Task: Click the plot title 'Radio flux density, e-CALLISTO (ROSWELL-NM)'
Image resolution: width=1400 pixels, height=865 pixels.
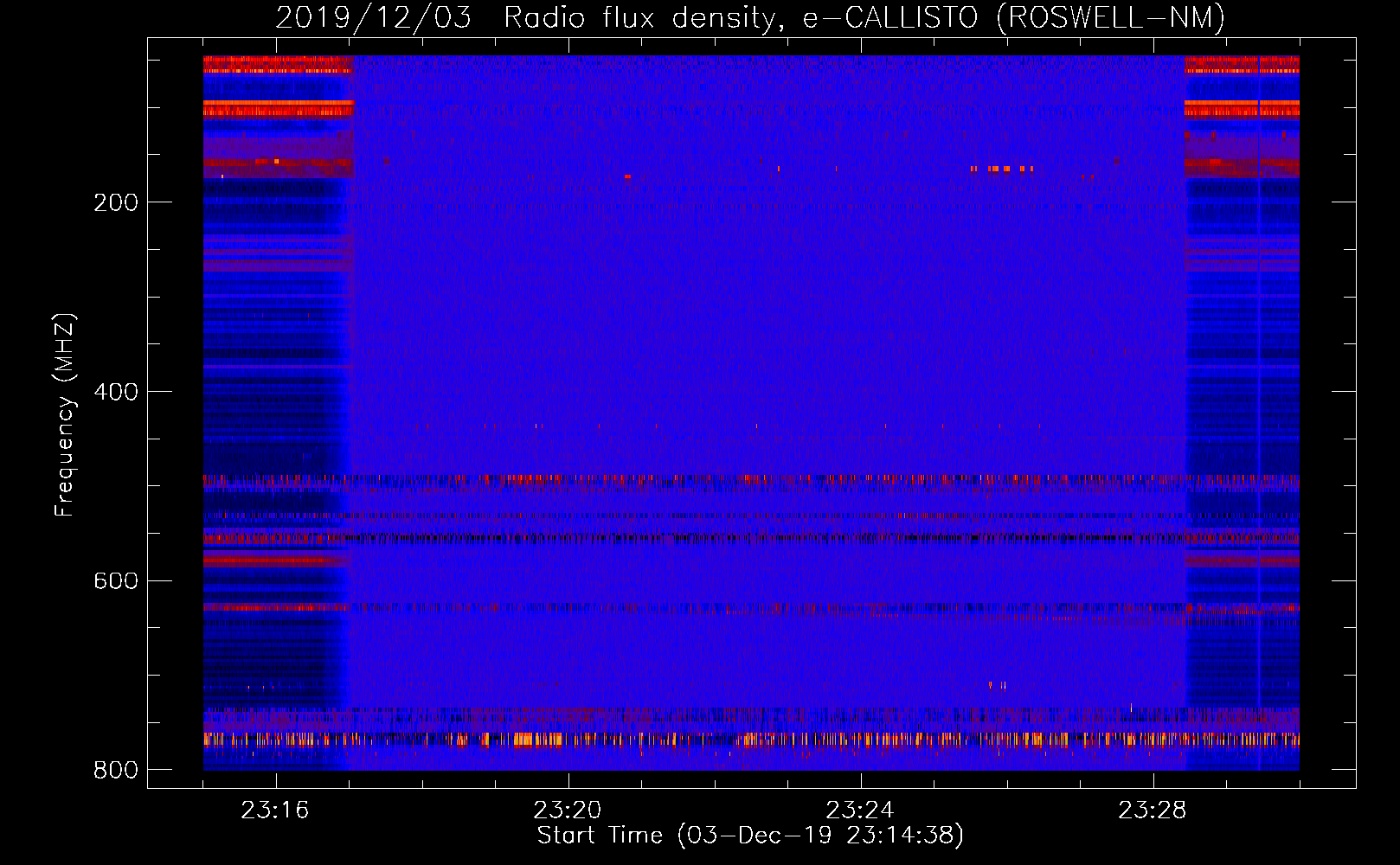Action: 864,17
